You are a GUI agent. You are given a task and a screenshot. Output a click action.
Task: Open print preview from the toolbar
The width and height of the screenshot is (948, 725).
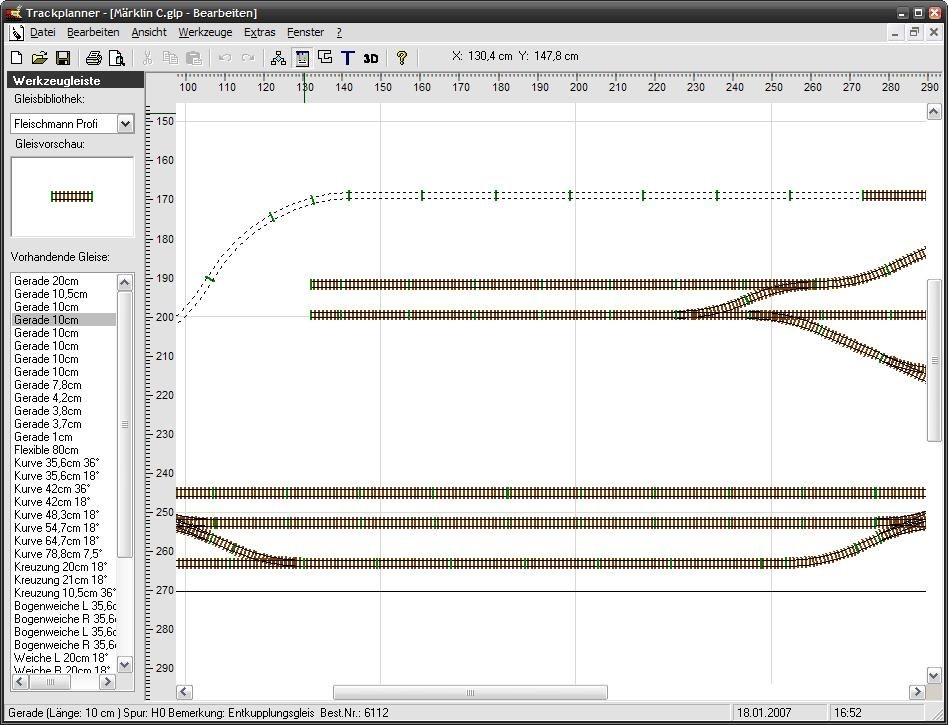point(116,58)
